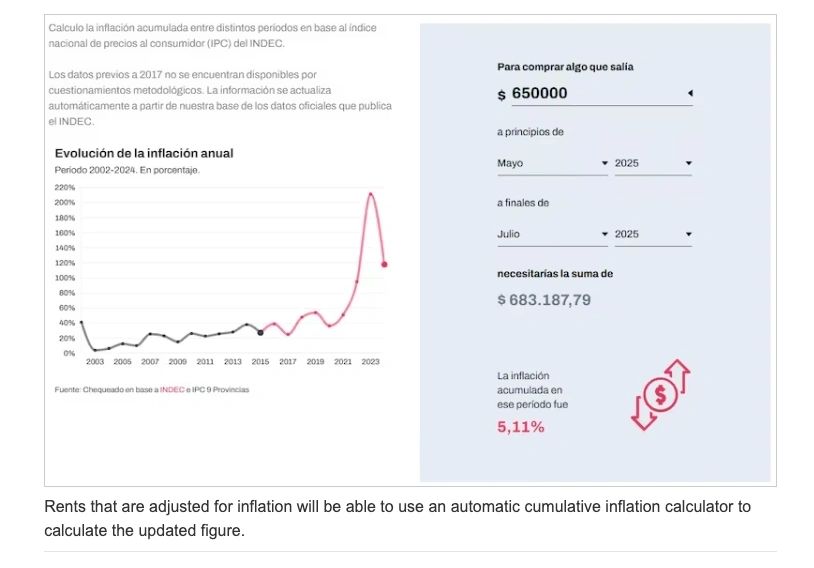Click the 'Para comprar algo que salía' label
Screen dimensions: 814x568
point(565,67)
